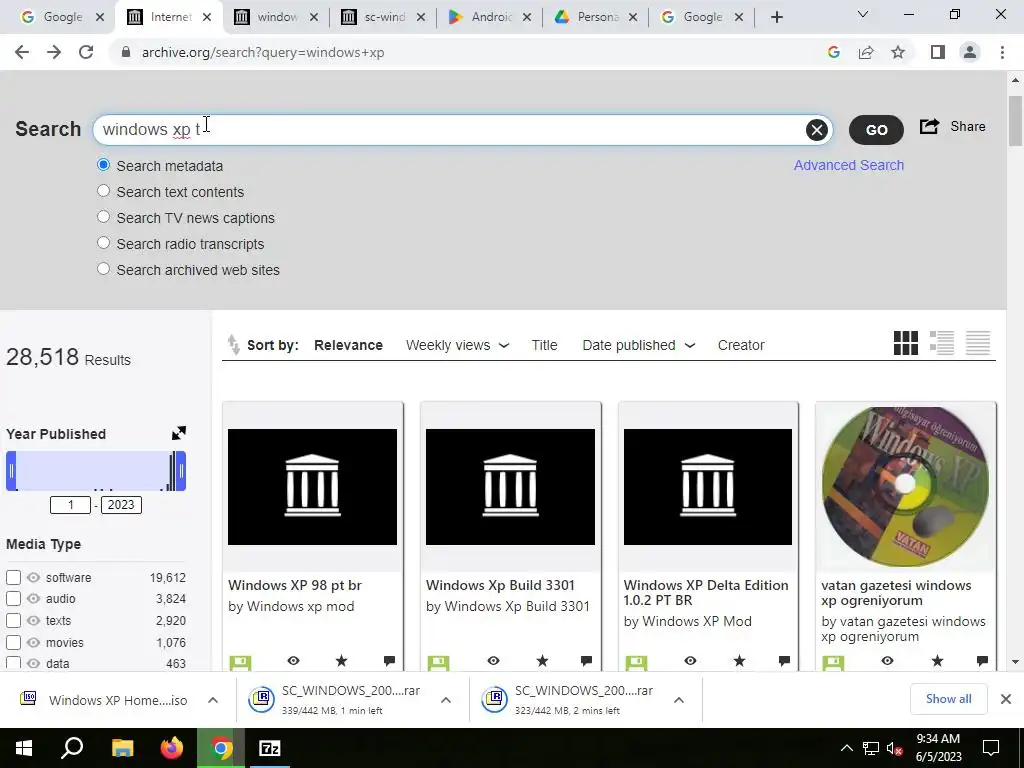This screenshot has height=768, width=1024.
Task: Toggle sort direction arrows
Action: pos(233,344)
